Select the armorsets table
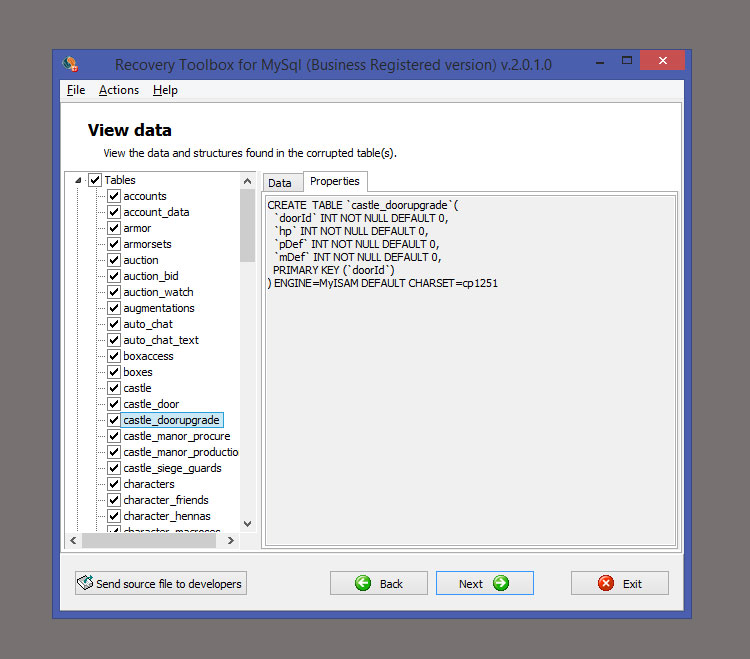 147,244
